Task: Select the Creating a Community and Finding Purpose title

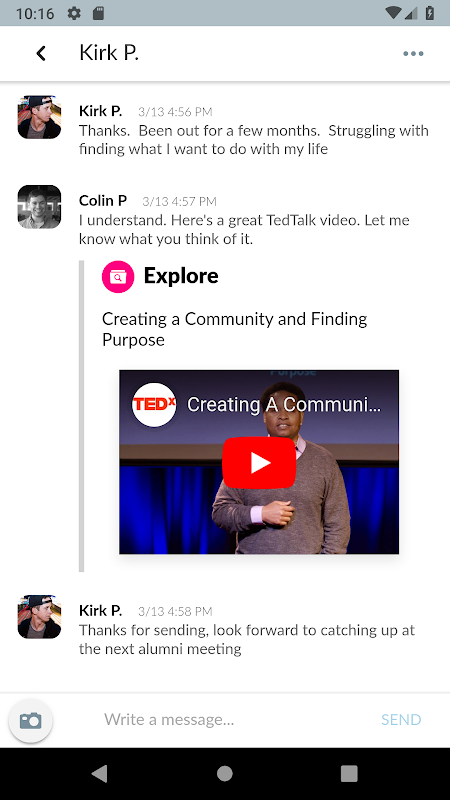Action: [234, 329]
